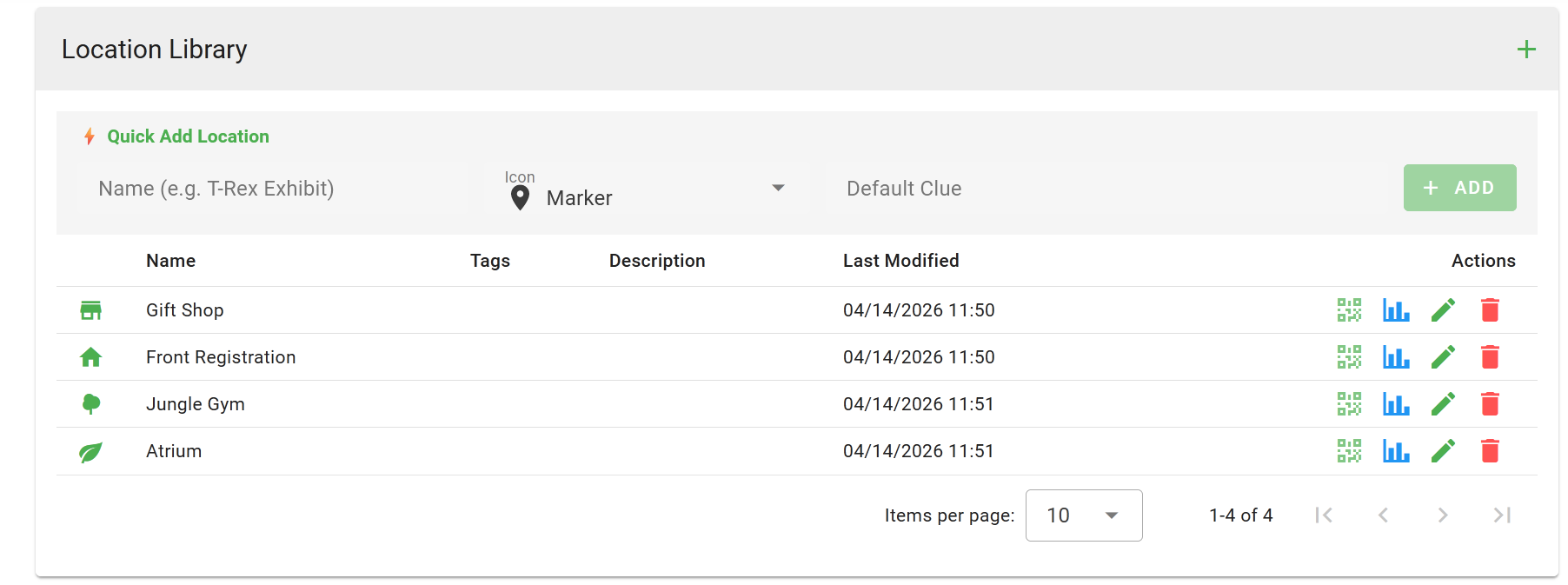Jump to the first page

point(1324,515)
